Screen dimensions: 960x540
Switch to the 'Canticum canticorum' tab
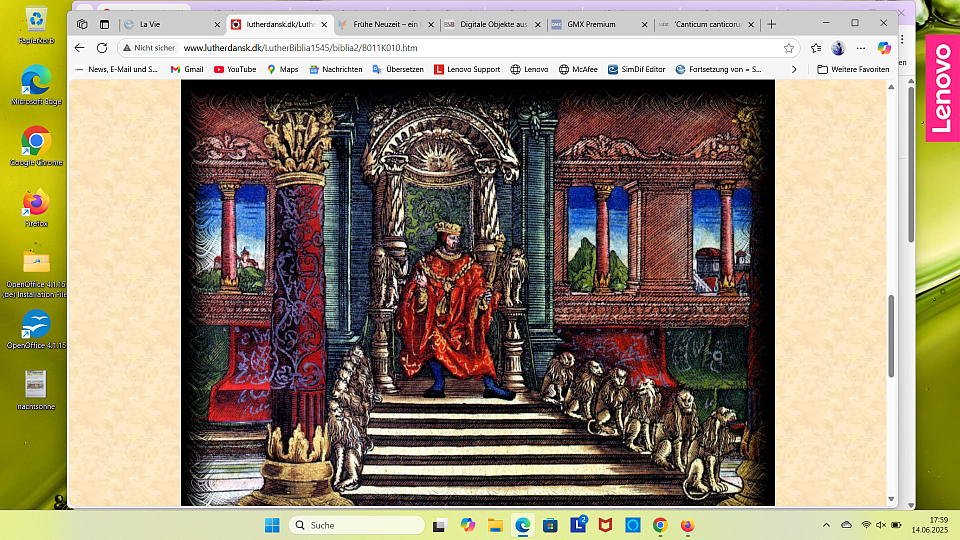point(707,24)
